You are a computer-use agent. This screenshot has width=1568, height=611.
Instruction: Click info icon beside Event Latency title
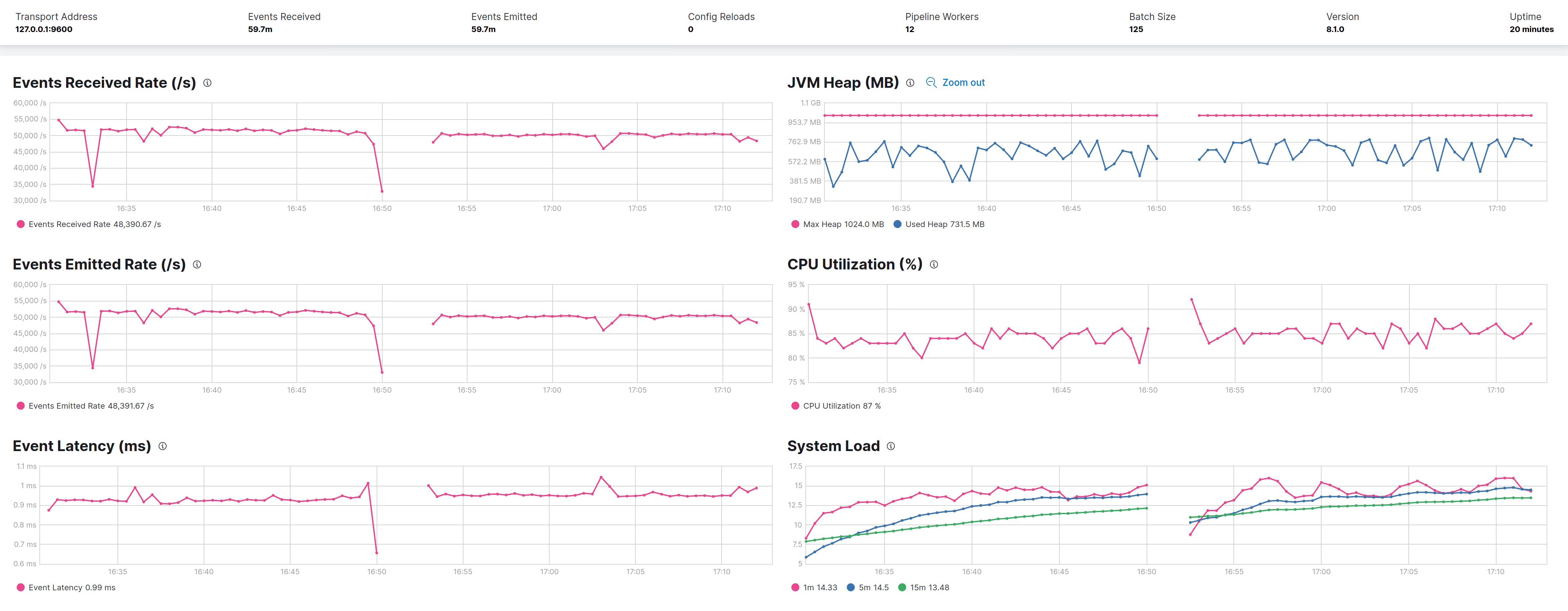pyautogui.click(x=163, y=446)
